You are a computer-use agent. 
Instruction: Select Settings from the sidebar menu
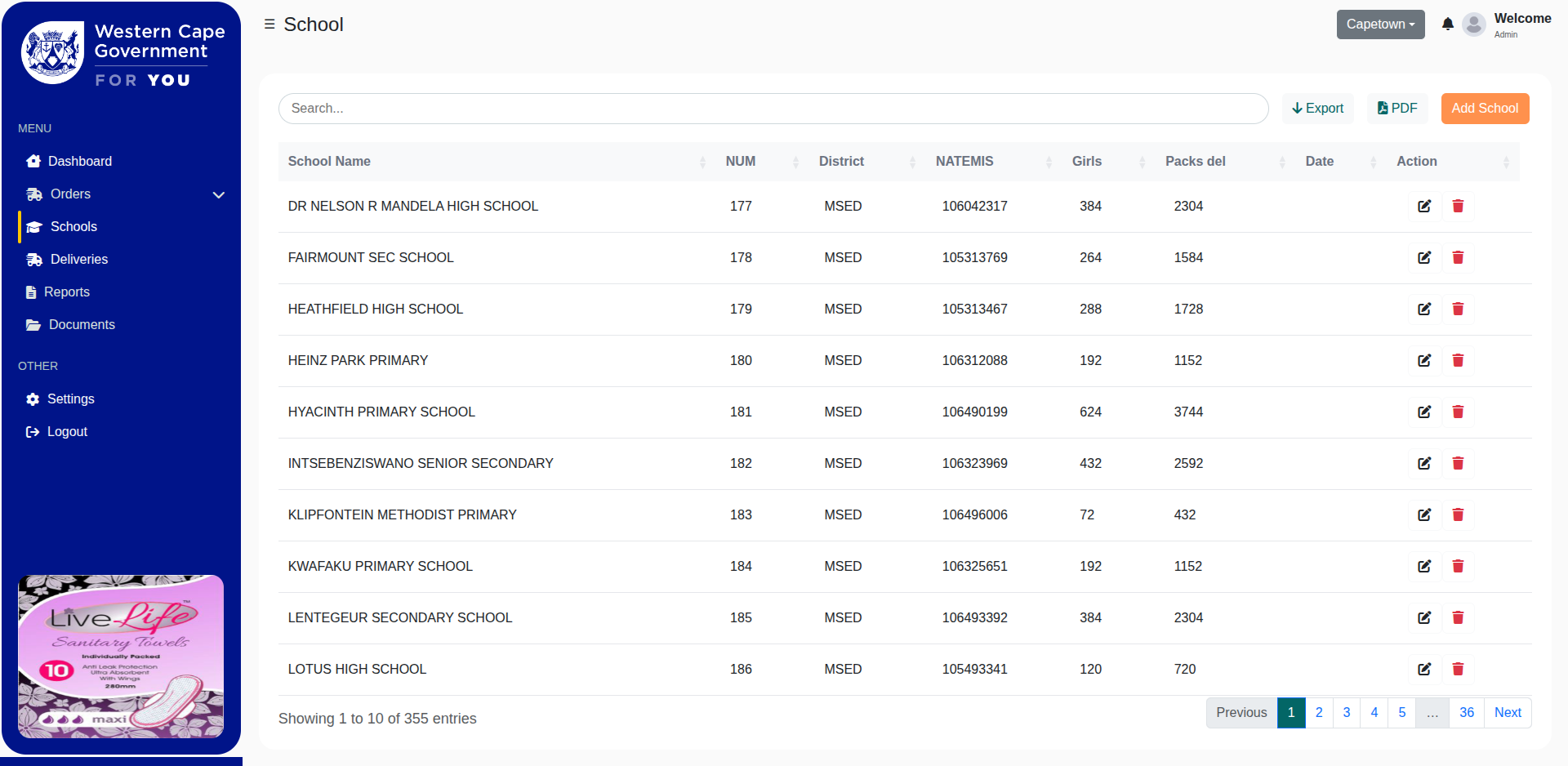pos(33,399)
